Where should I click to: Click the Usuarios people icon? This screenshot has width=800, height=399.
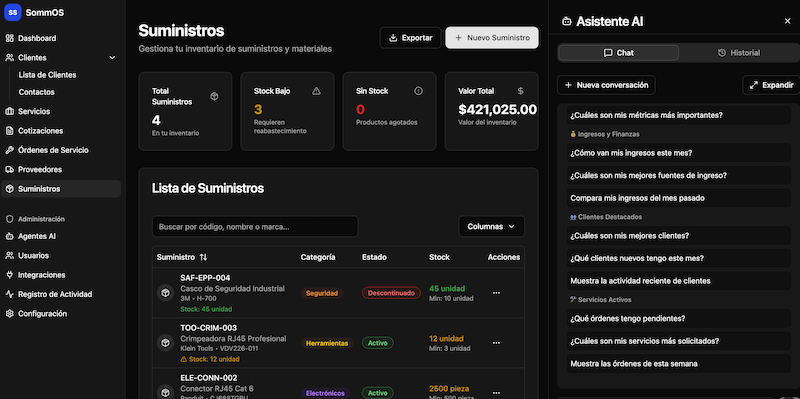point(9,256)
